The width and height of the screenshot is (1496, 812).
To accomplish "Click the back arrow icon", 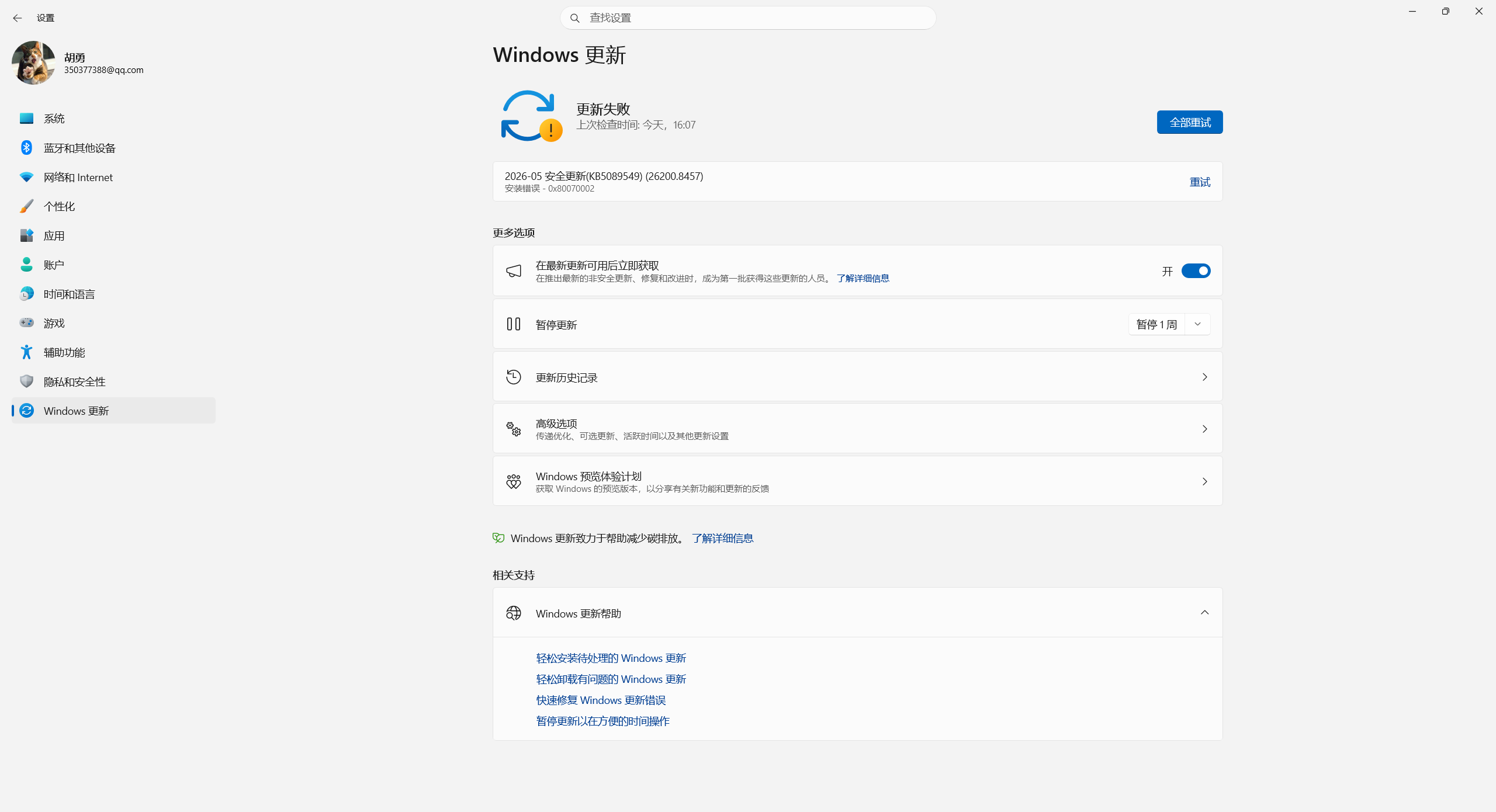I will 17,18.
